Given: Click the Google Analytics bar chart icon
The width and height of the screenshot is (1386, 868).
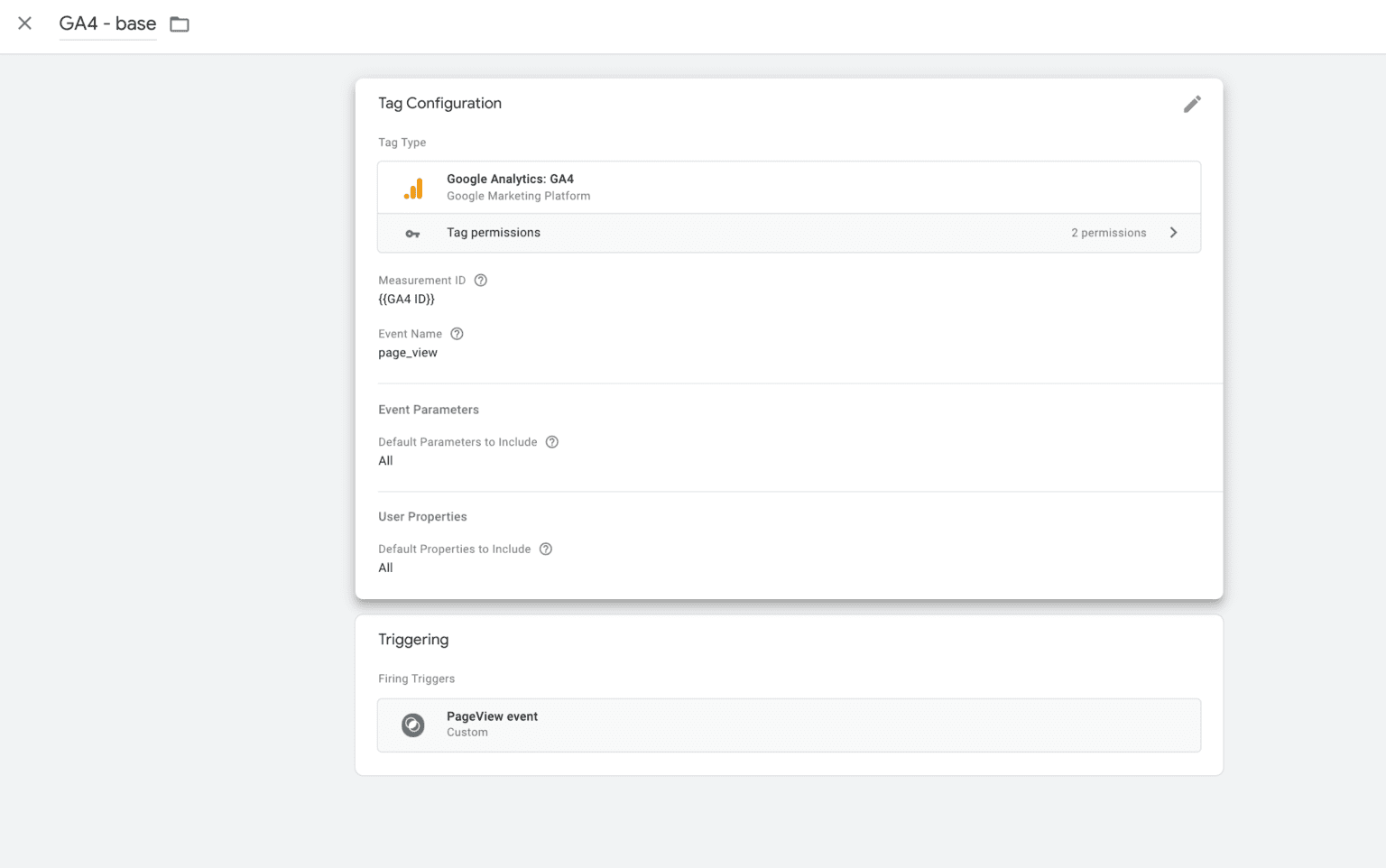Looking at the screenshot, I should click(413, 188).
